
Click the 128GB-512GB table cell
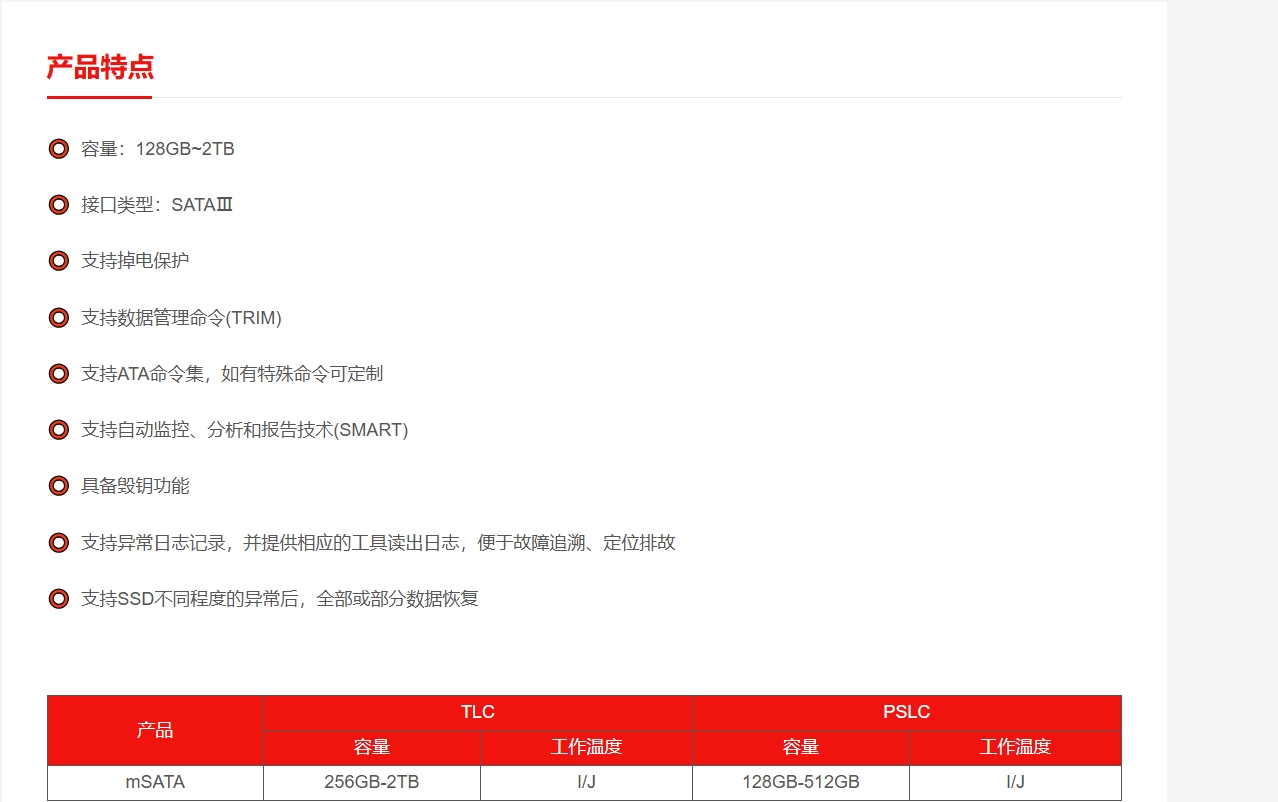click(801, 783)
